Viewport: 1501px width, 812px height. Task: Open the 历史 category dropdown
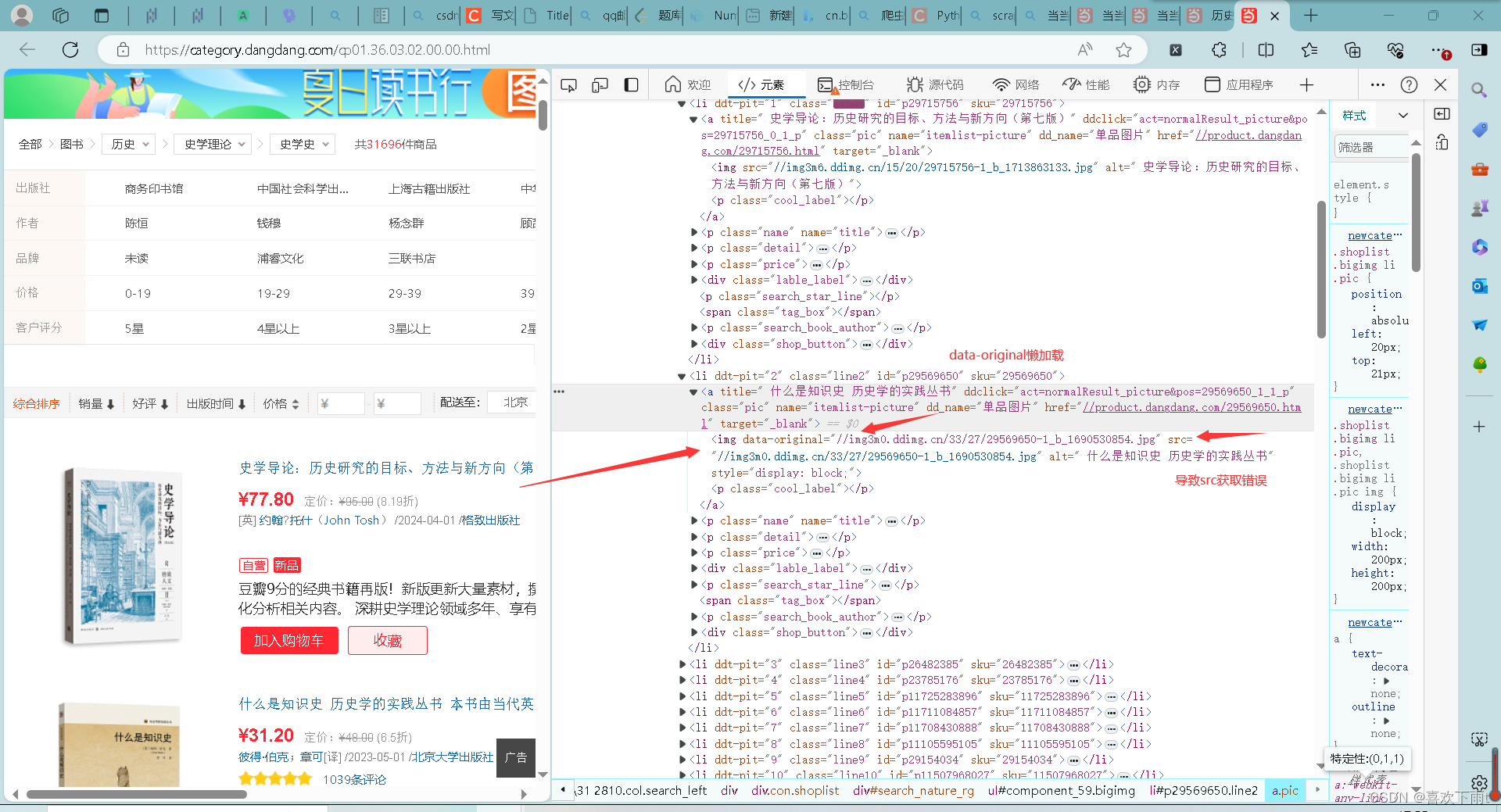pos(128,144)
